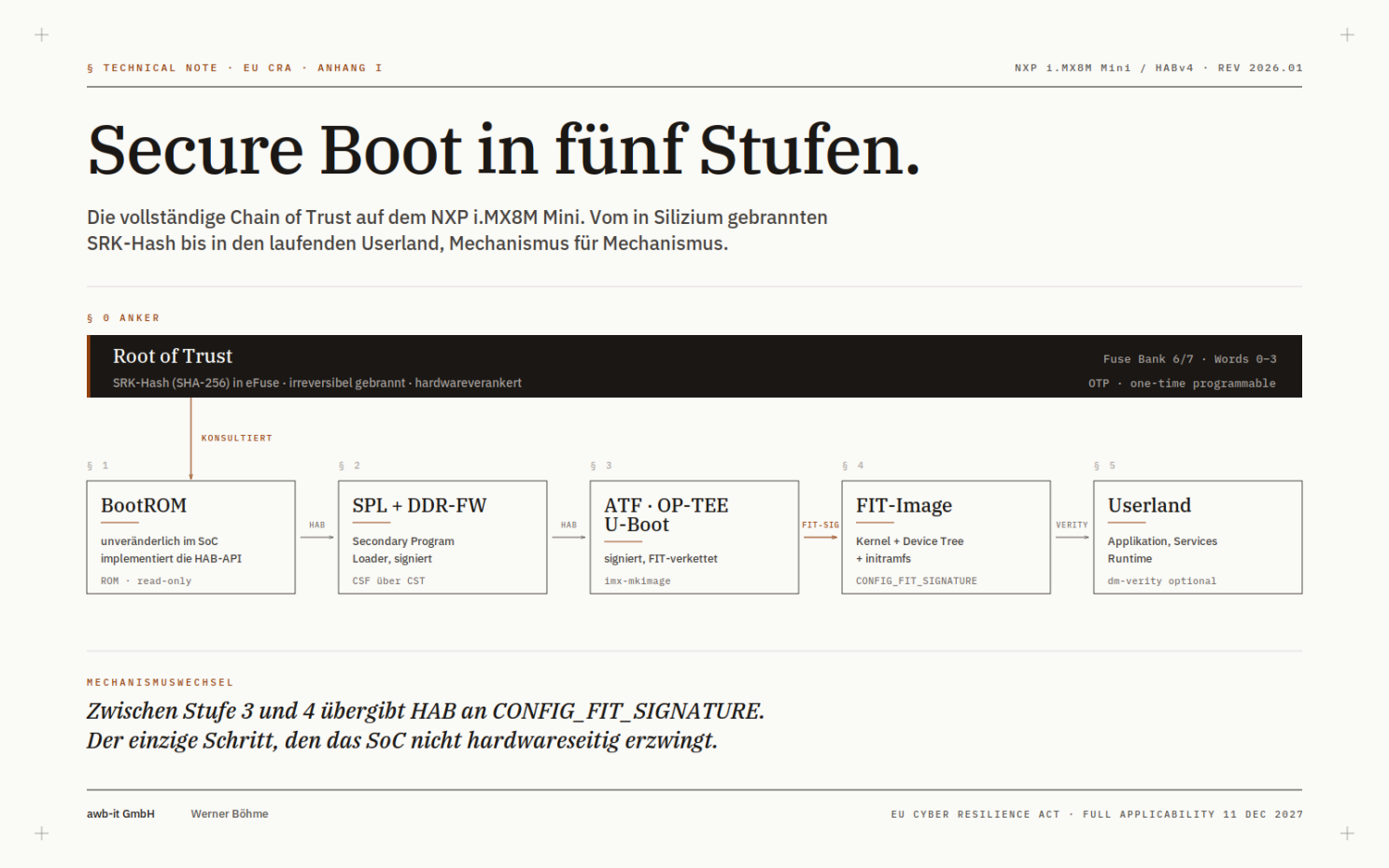Click the main headline 'Secure Boot in fünf Stufen.'
Viewport: 1389px width, 868px height.
pyautogui.click(x=504, y=149)
